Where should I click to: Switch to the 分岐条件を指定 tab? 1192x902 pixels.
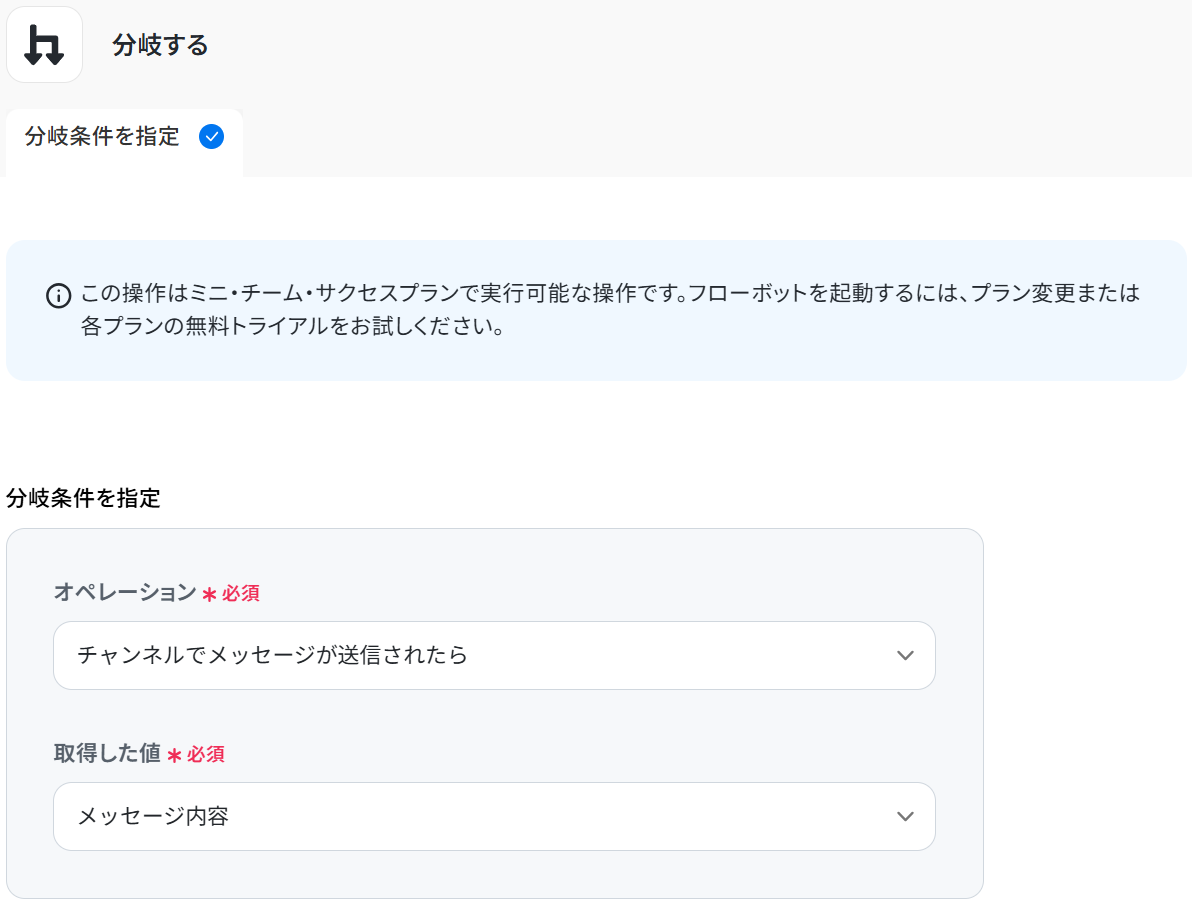click(x=103, y=137)
